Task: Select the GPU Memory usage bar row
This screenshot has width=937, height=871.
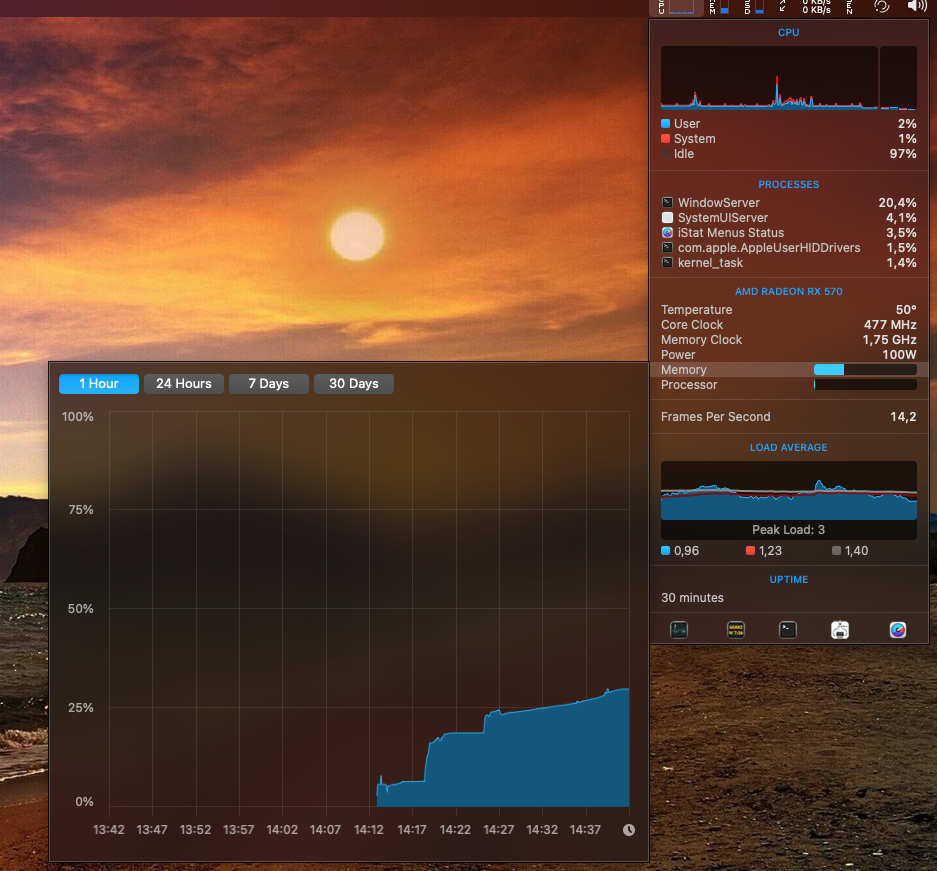Action: 788,370
